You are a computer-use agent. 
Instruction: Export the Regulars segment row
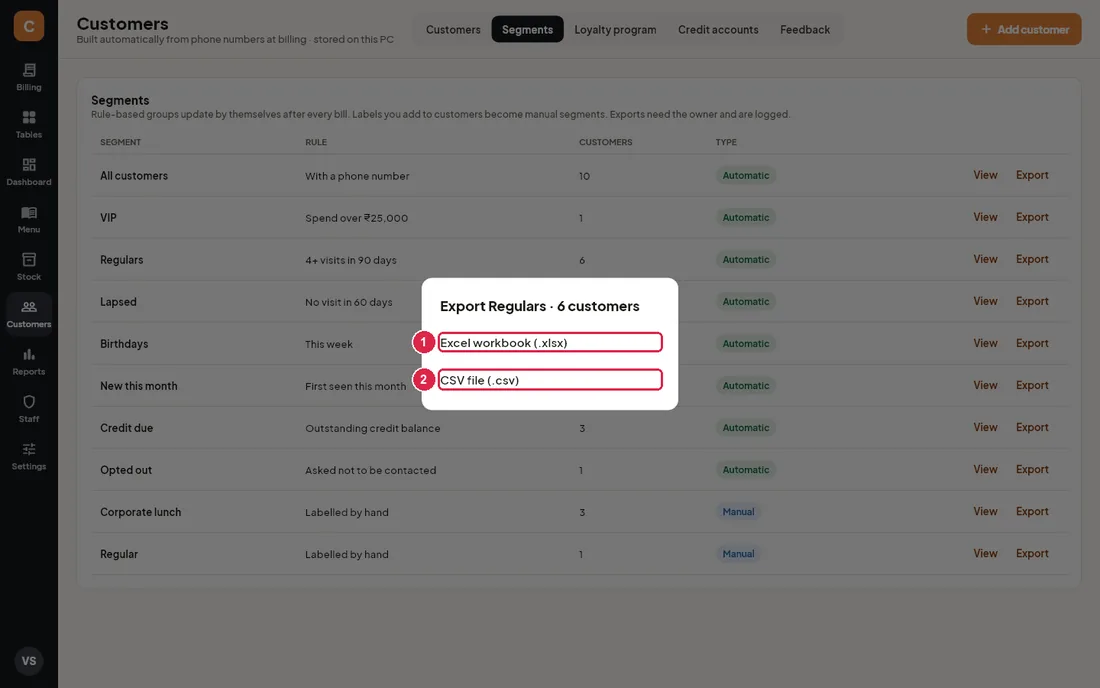coord(1032,259)
